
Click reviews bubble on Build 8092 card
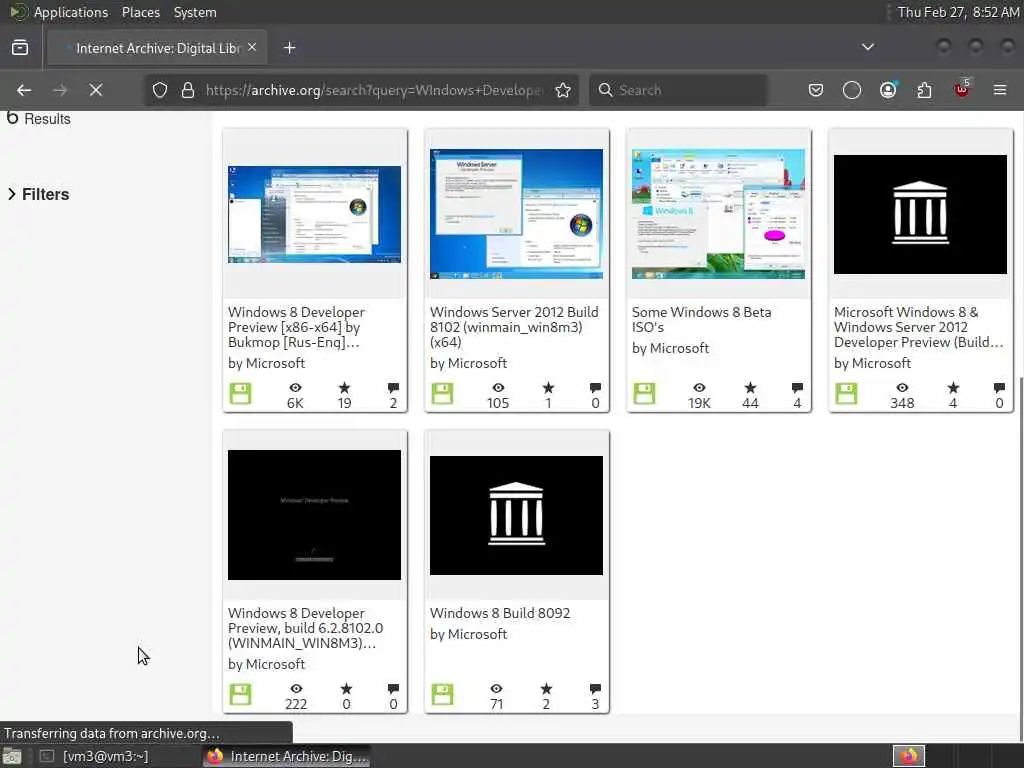pyautogui.click(x=595, y=688)
